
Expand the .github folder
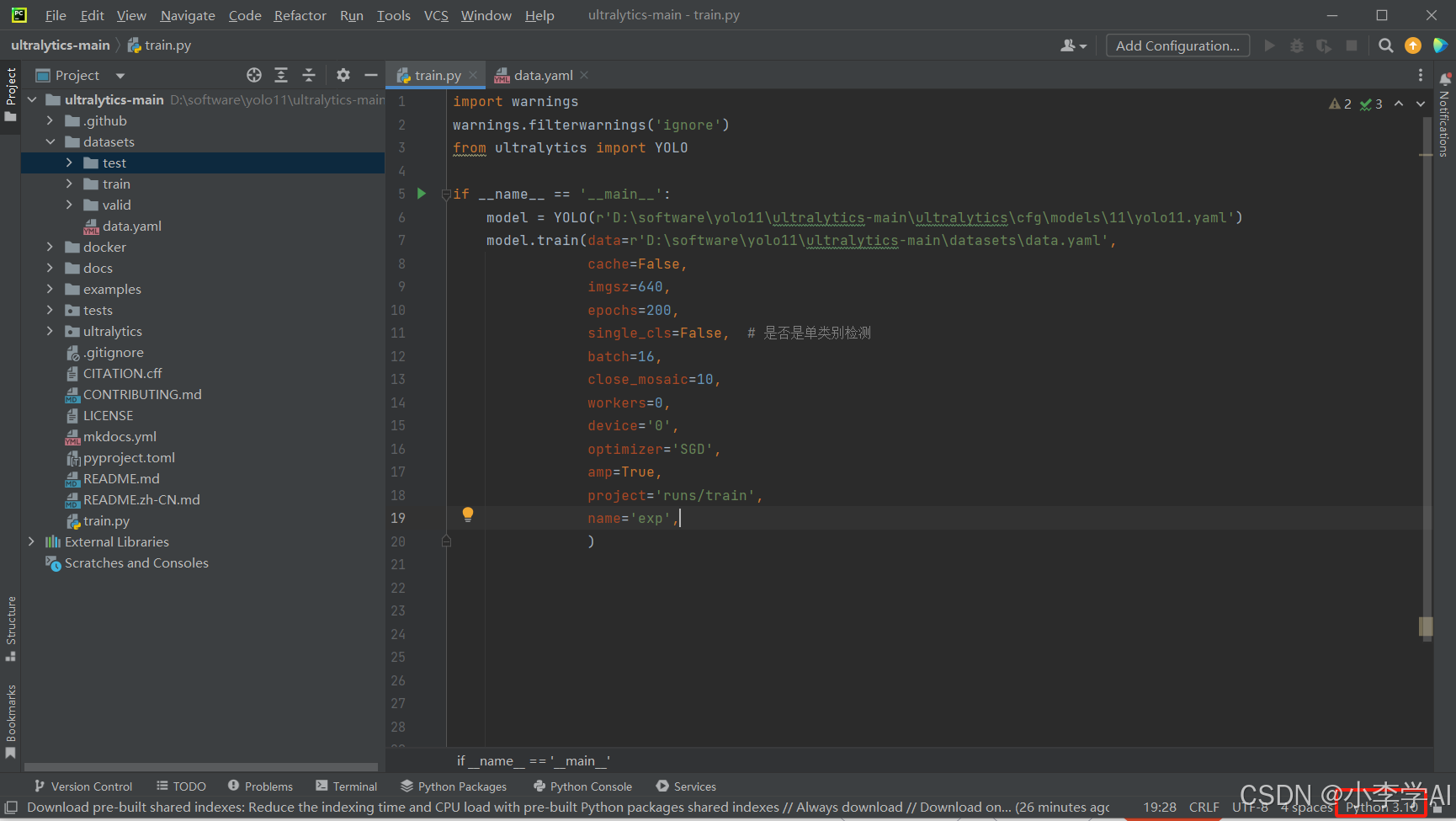tap(50, 120)
